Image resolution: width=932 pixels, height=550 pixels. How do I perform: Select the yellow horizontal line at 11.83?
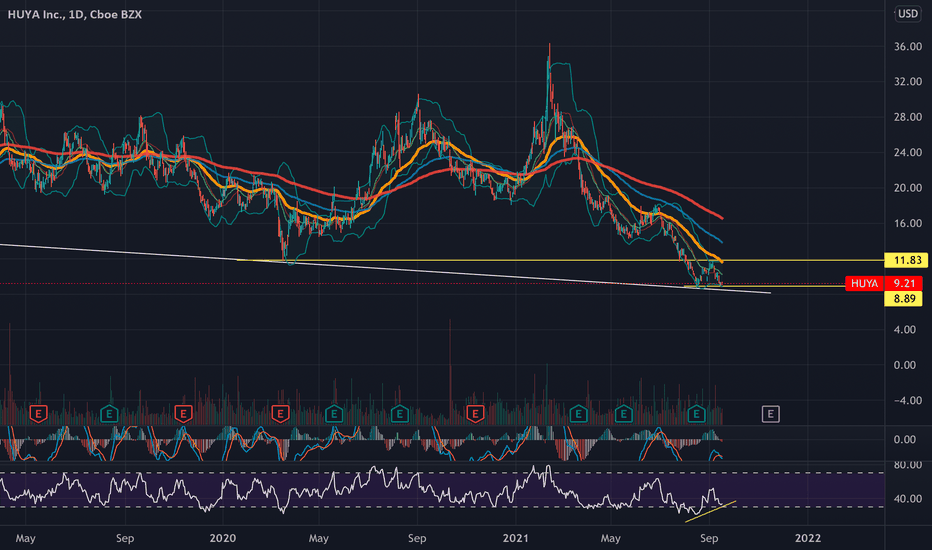point(561,260)
